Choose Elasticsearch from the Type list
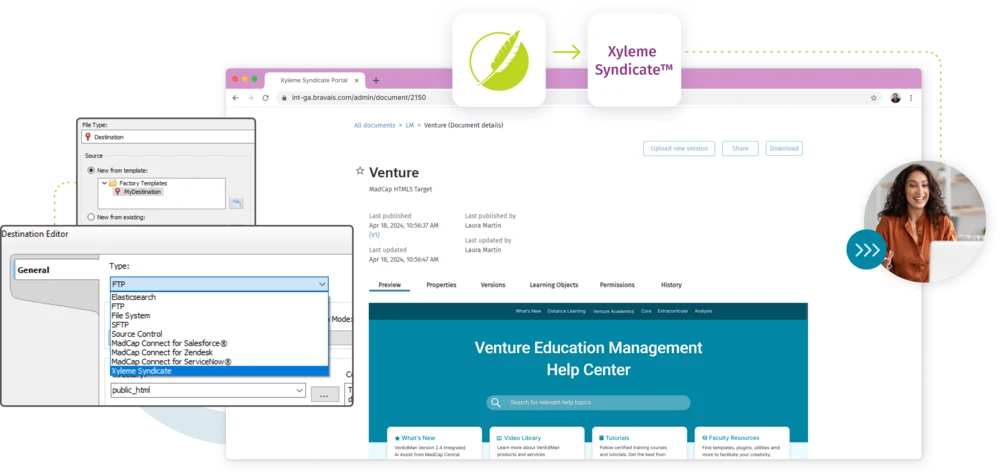The height and width of the screenshot is (475, 1000). 219,297
